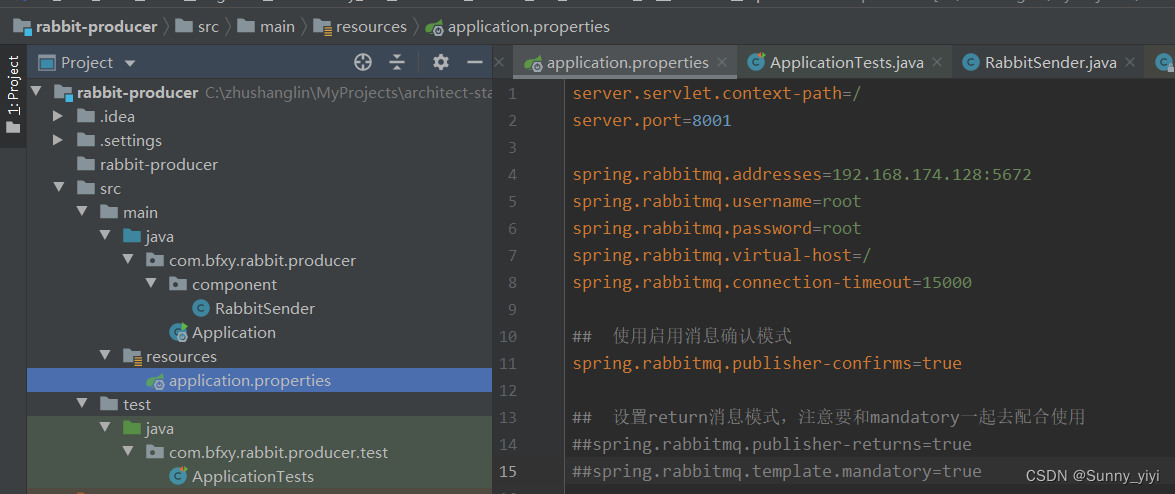Click the Project panel title icon
The width and height of the screenshot is (1175, 494).
click(47, 63)
